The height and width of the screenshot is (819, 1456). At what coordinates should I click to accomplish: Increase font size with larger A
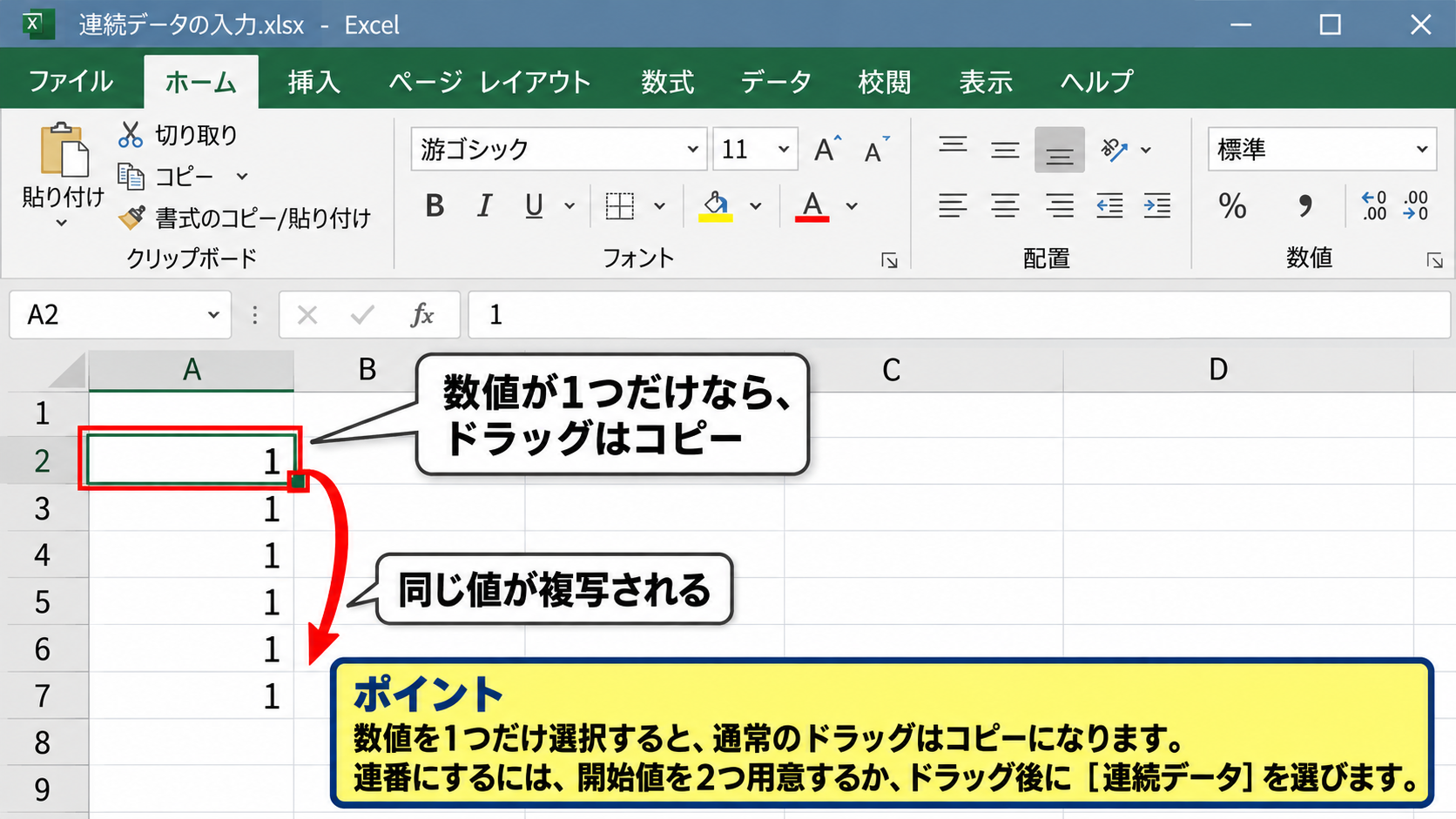click(827, 150)
